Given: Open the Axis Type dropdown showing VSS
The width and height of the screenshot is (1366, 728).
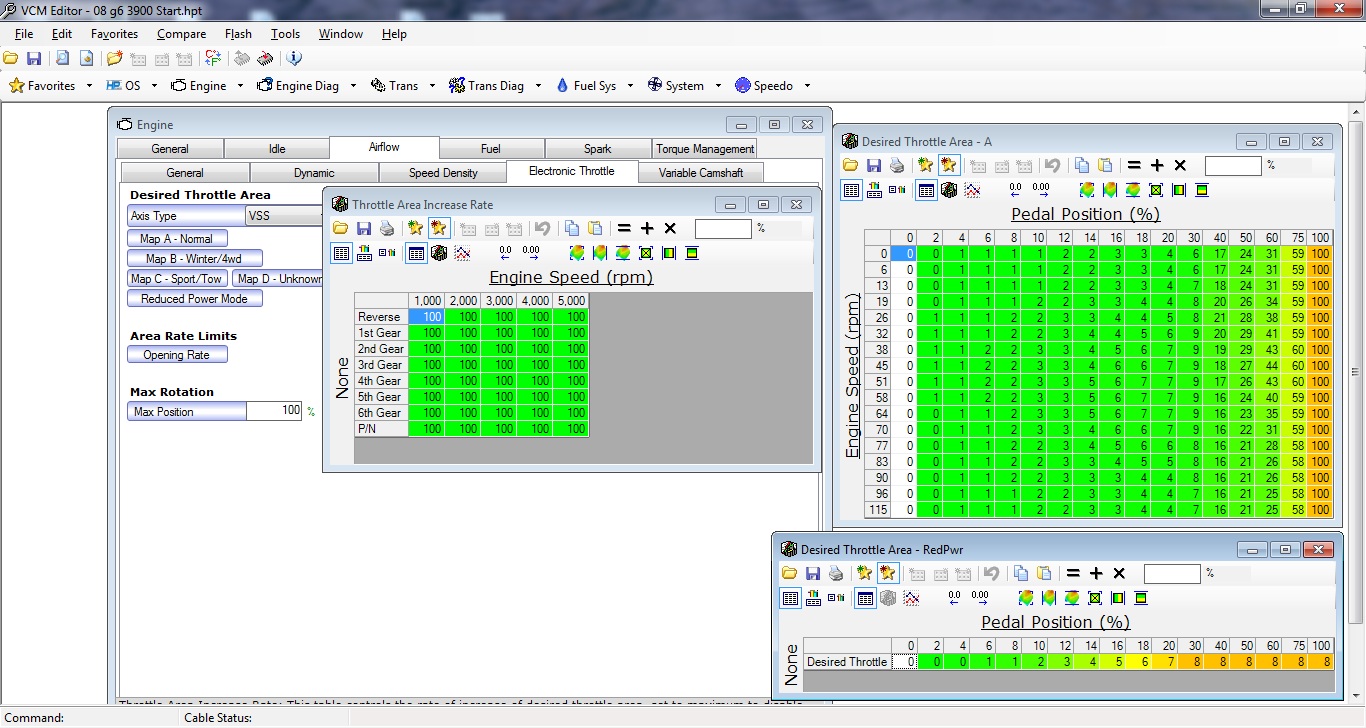Looking at the screenshot, I should tap(285, 216).
